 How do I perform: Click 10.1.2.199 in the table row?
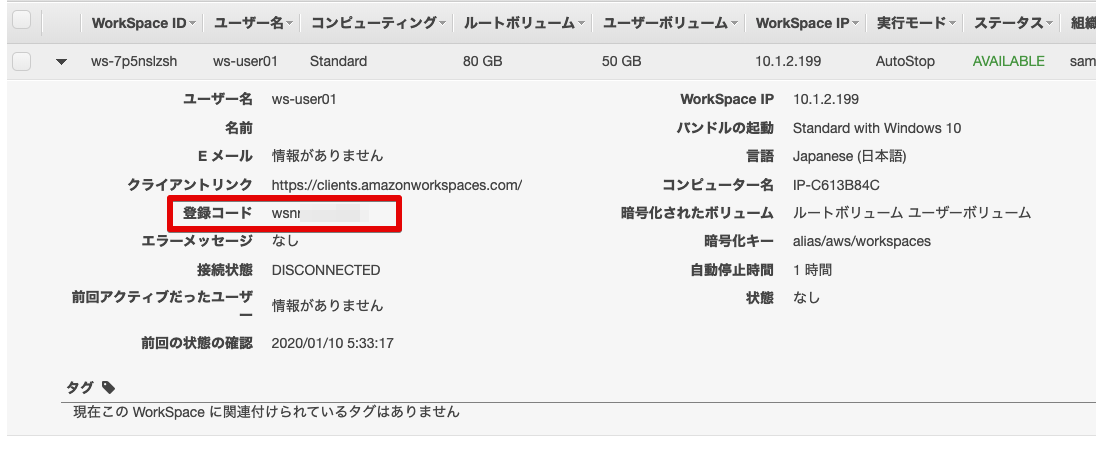[788, 61]
